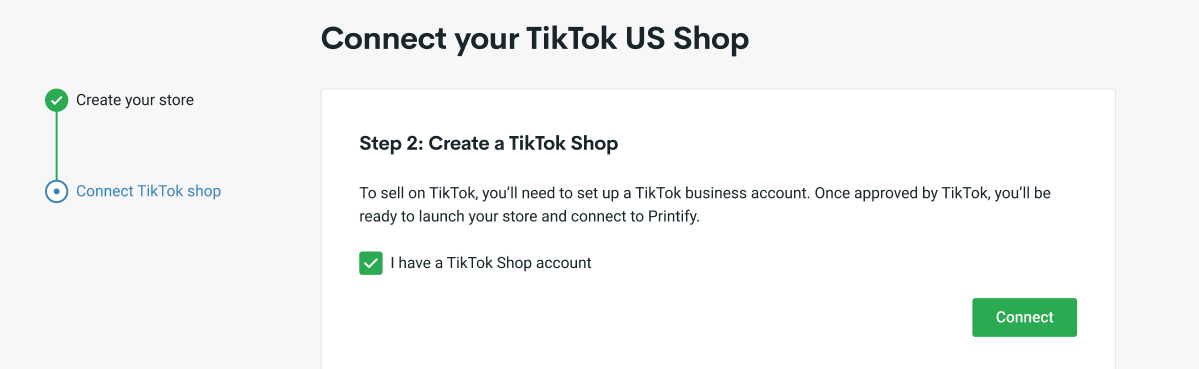Click the green progress line between steps

pos(57,146)
